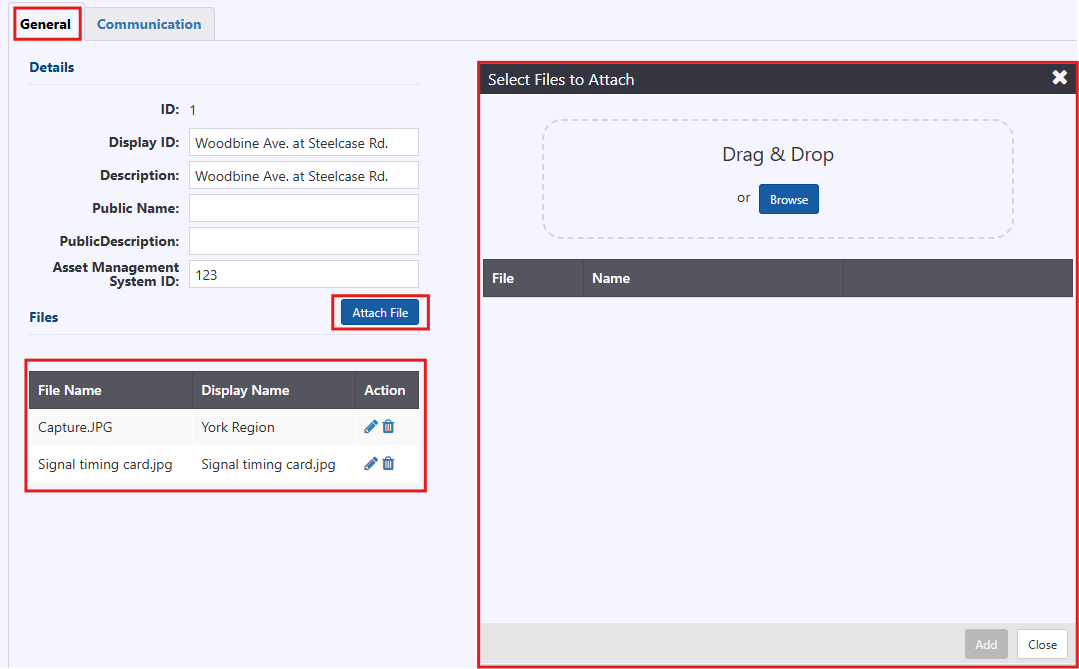This screenshot has width=1079, height=669.
Task: Click the Attach File button
Action: [x=380, y=313]
